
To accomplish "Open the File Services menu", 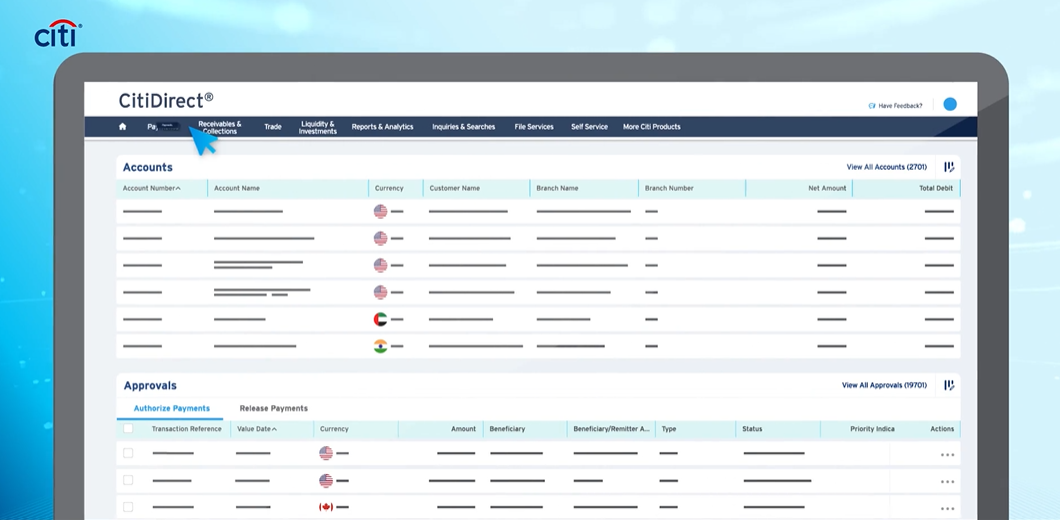I will pos(534,126).
